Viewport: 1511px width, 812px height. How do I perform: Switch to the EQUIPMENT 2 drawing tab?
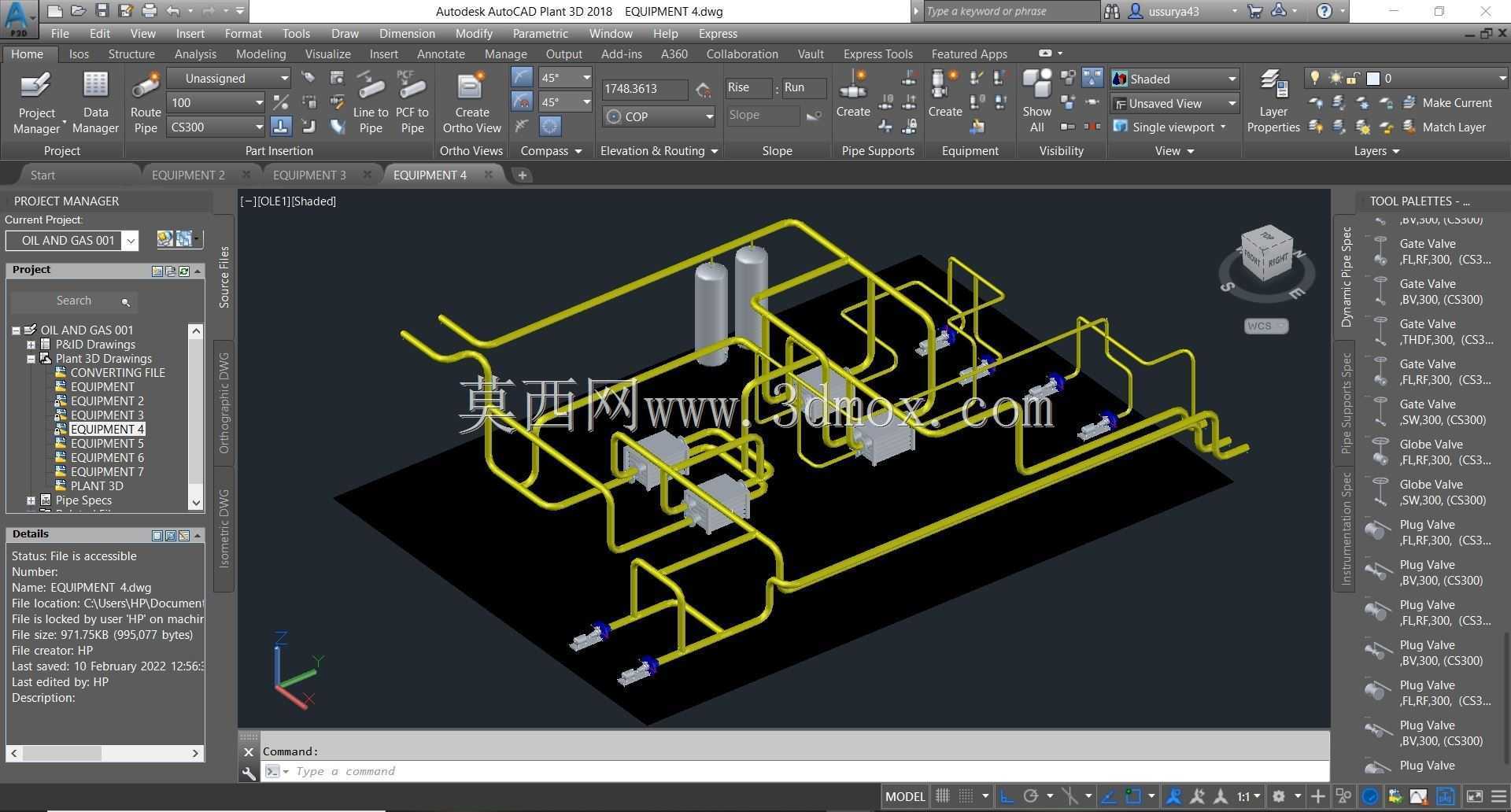(188, 175)
